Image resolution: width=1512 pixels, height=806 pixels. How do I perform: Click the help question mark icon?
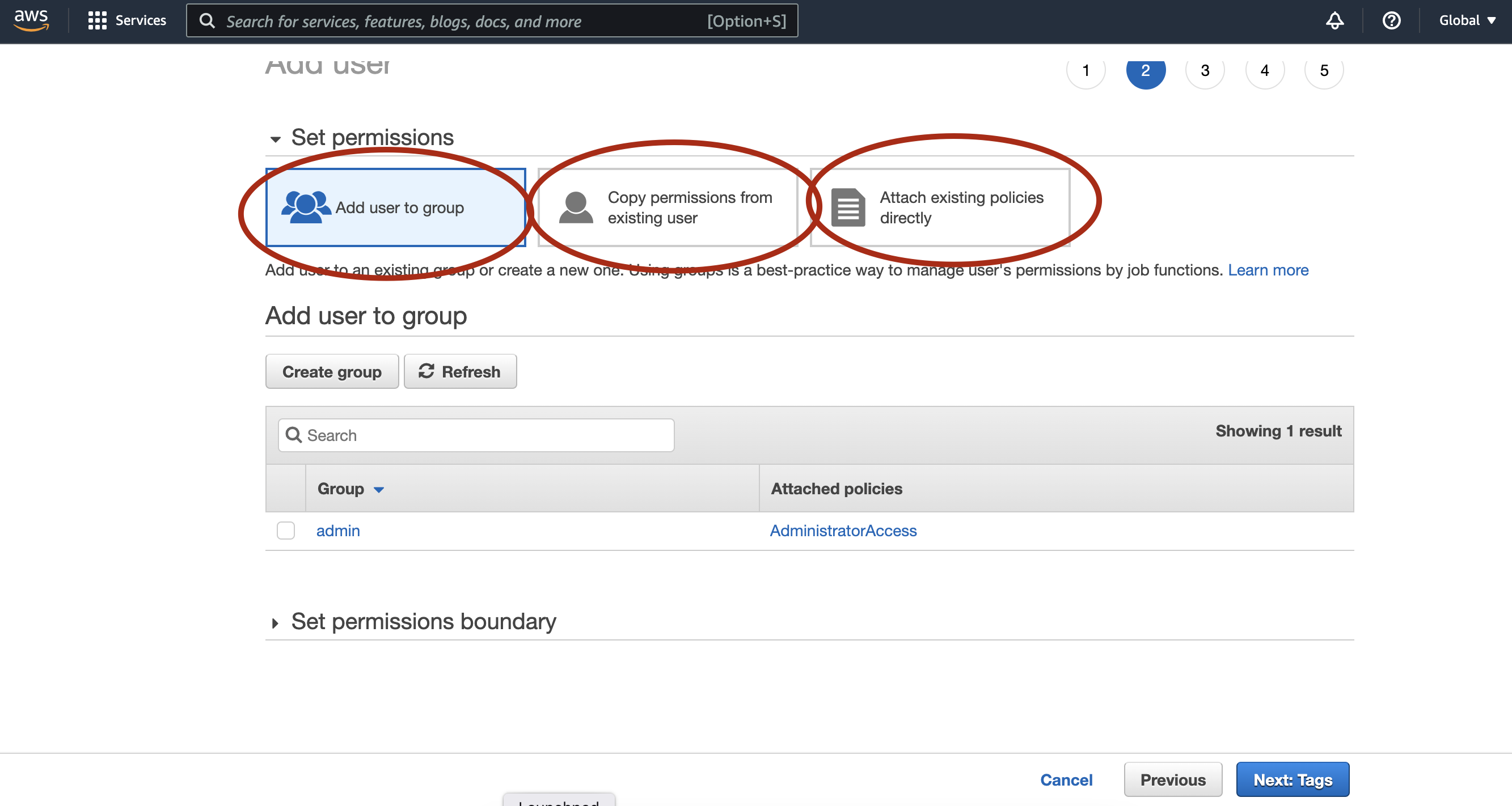point(1392,20)
